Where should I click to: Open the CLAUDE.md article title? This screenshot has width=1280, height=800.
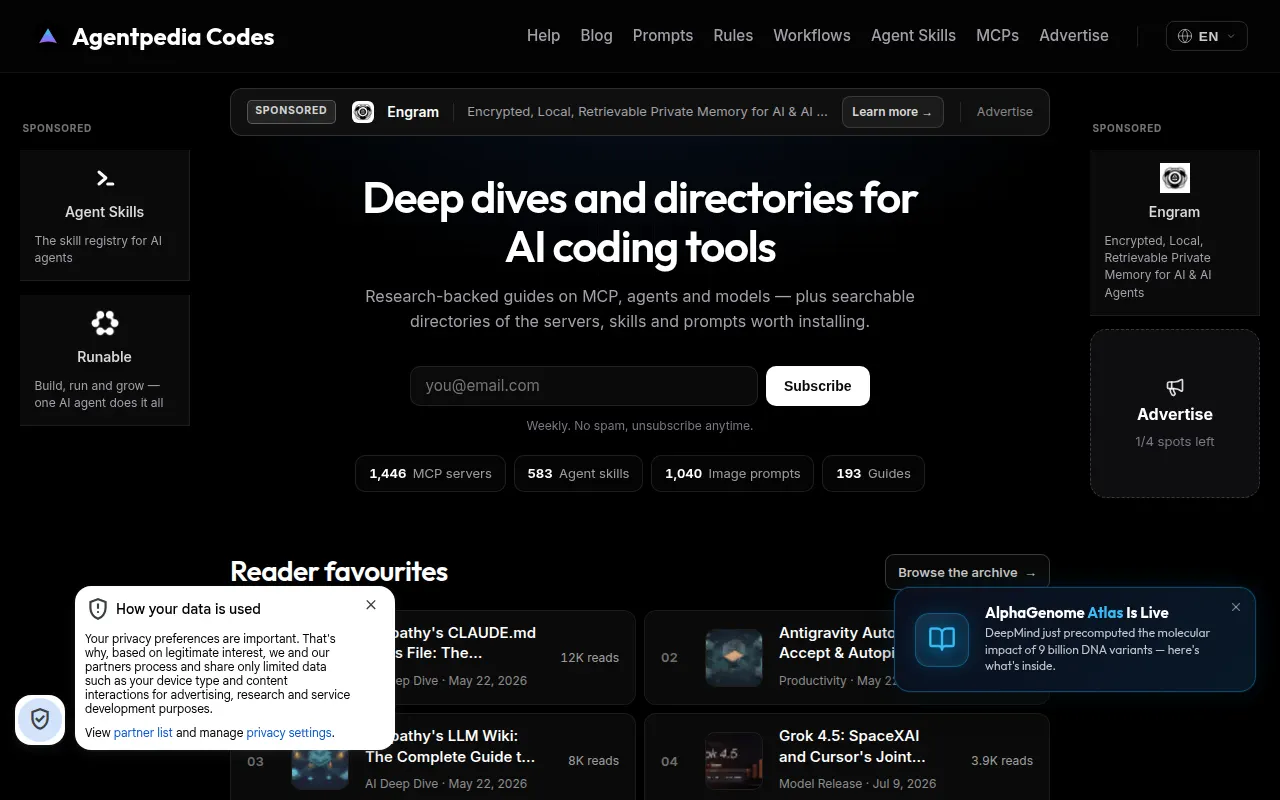(450, 643)
